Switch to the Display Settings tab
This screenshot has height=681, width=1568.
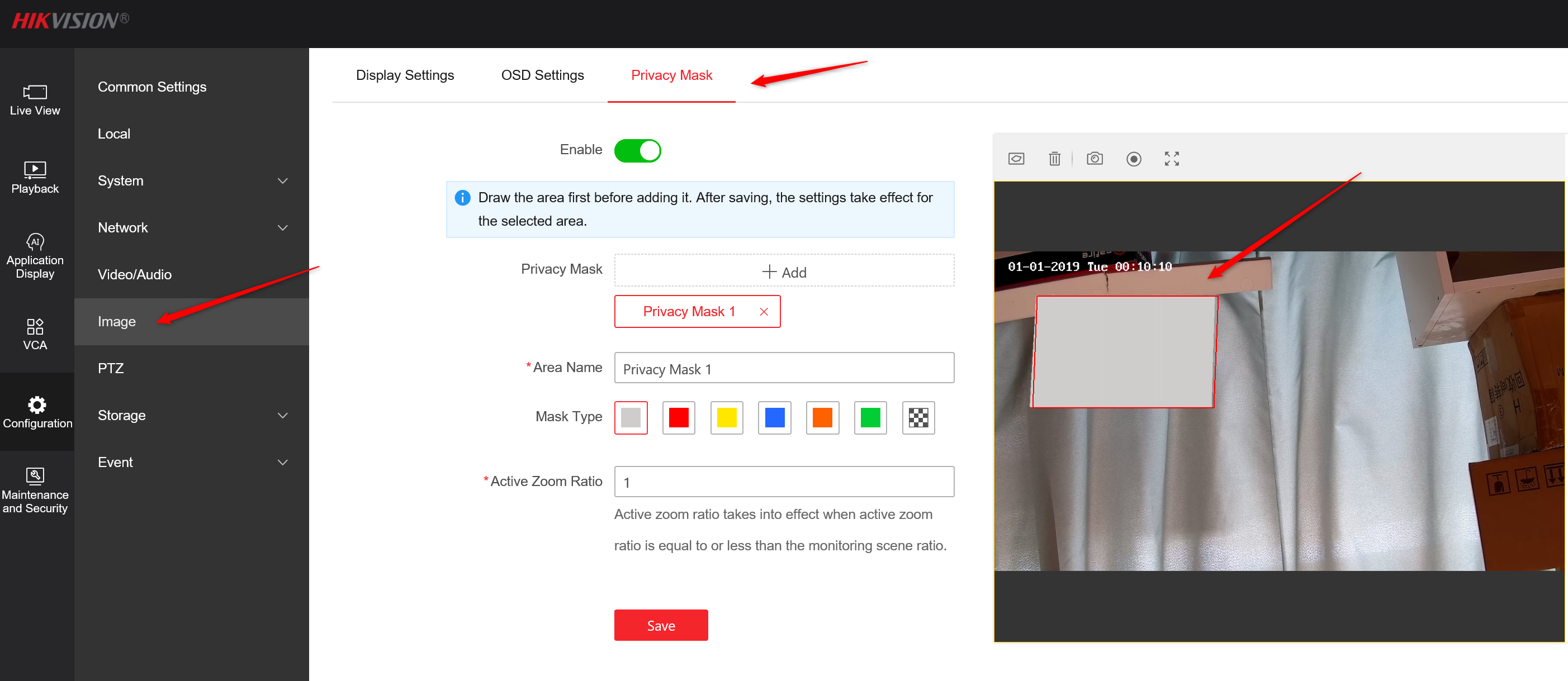(x=405, y=75)
